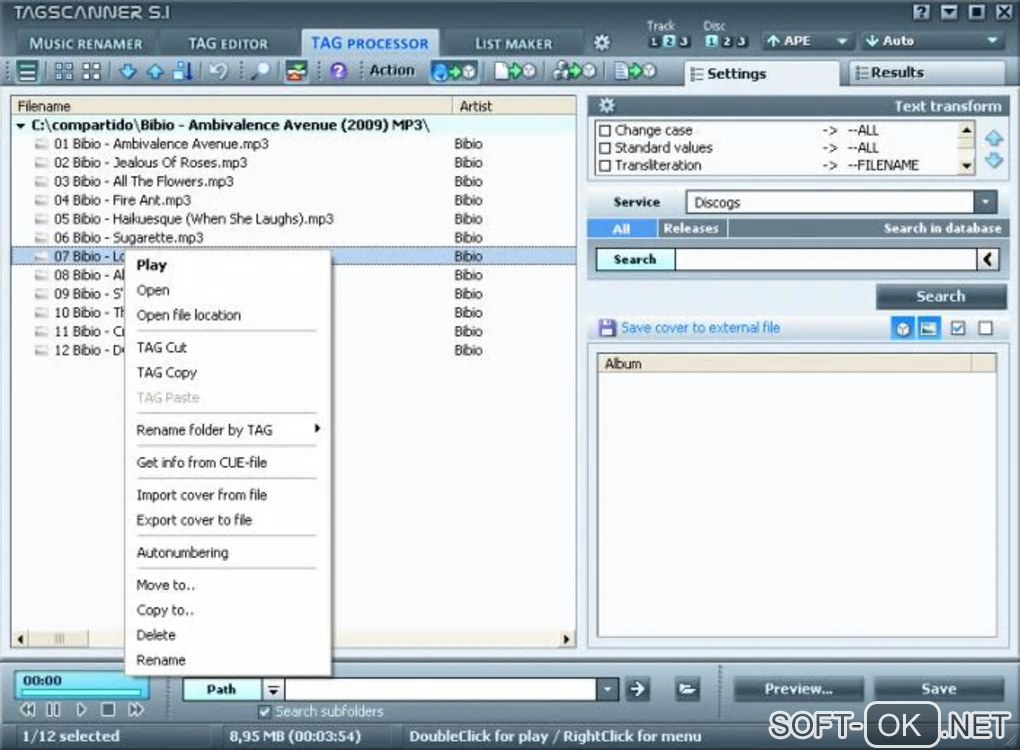Screen dimensions: 1020x750
Task: Click the select-all files grid icon
Action: point(64,71)
